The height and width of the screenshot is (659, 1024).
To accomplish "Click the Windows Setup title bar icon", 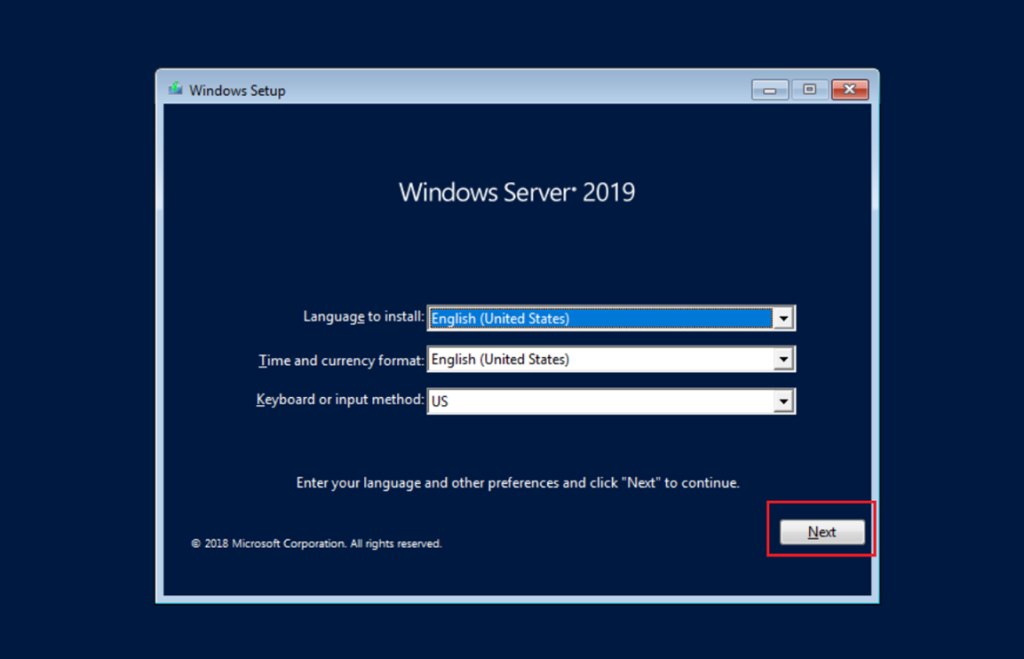I will click(x=176, y=90).
